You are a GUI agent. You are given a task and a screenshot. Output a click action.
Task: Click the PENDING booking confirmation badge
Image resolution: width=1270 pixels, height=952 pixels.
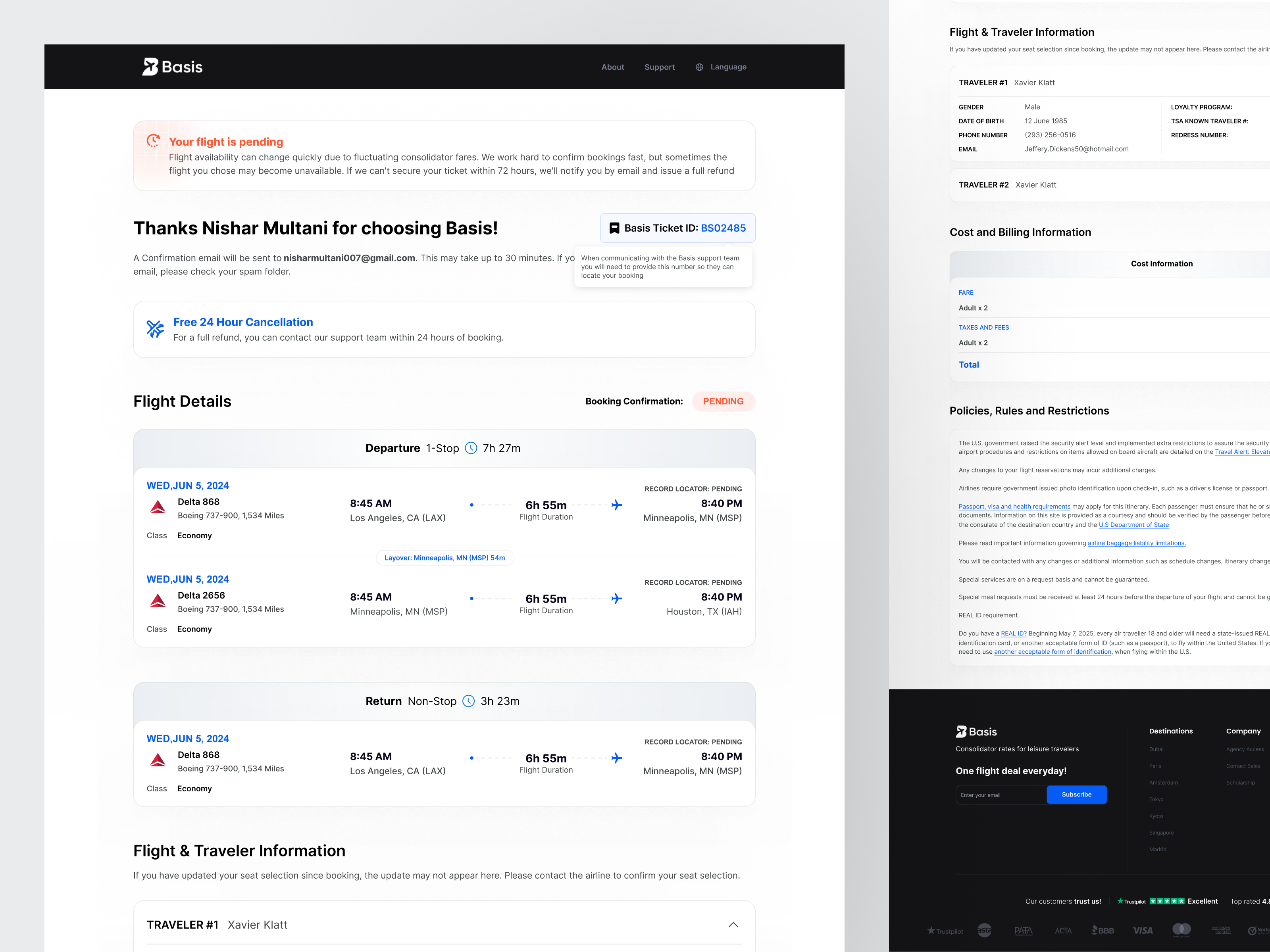[x=723, y=402]
